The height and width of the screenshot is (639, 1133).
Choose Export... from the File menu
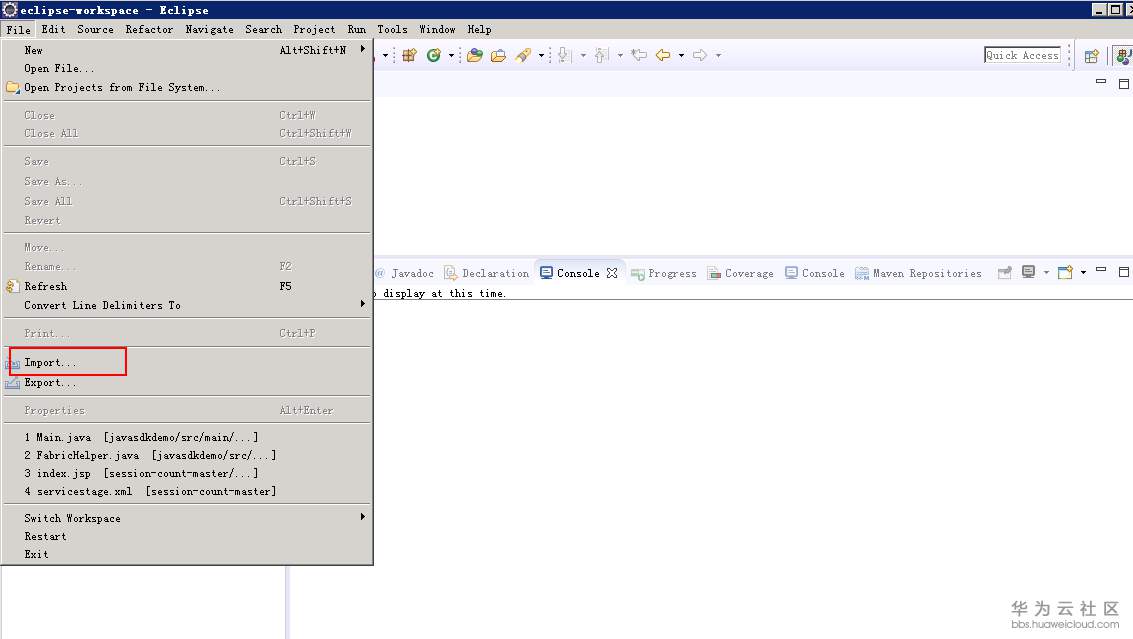[187, 382]
